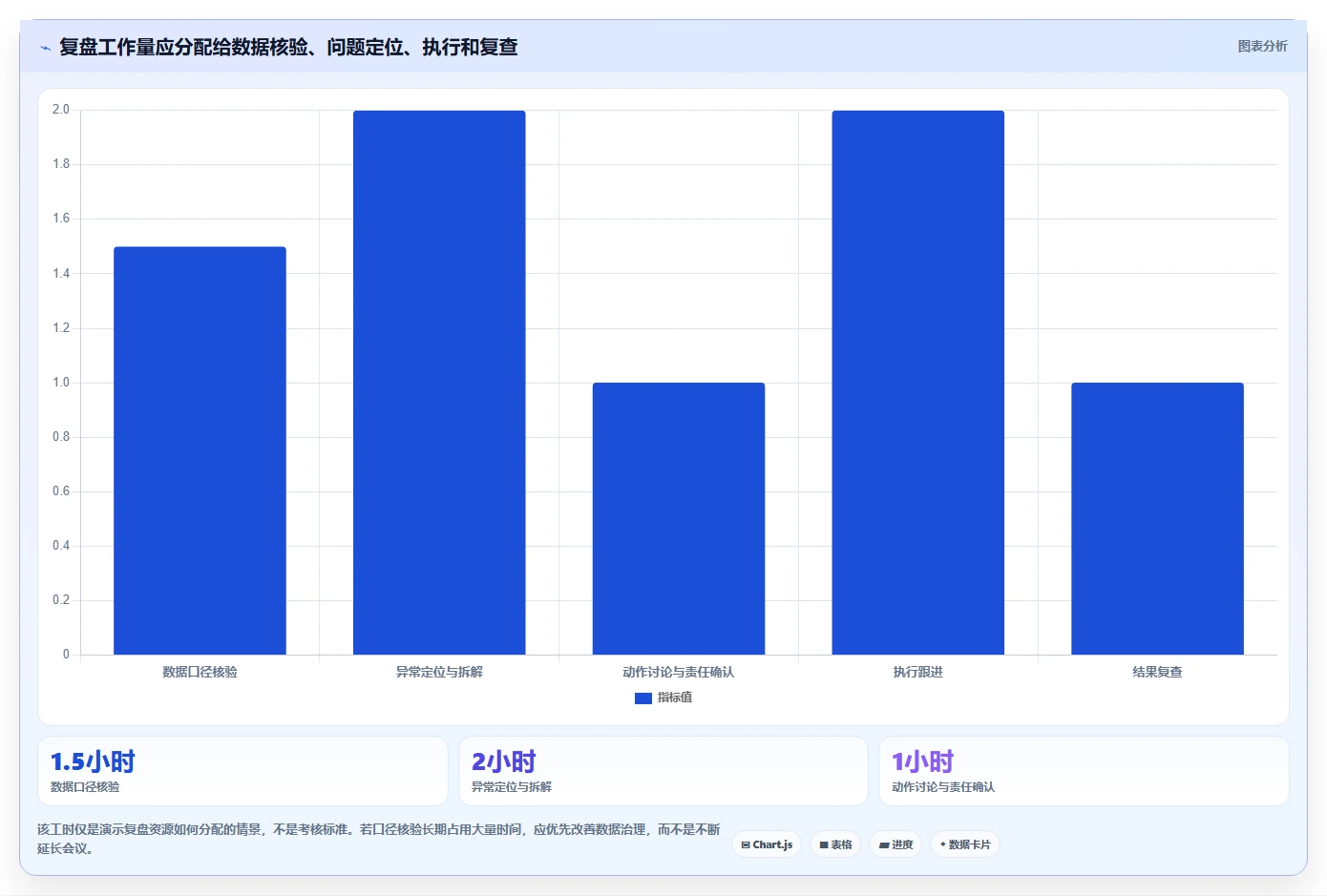This screenshot has height=896, width=1327.
Task: Click the 数据卡片 tag chip
Action: click(x=965, y=844)
